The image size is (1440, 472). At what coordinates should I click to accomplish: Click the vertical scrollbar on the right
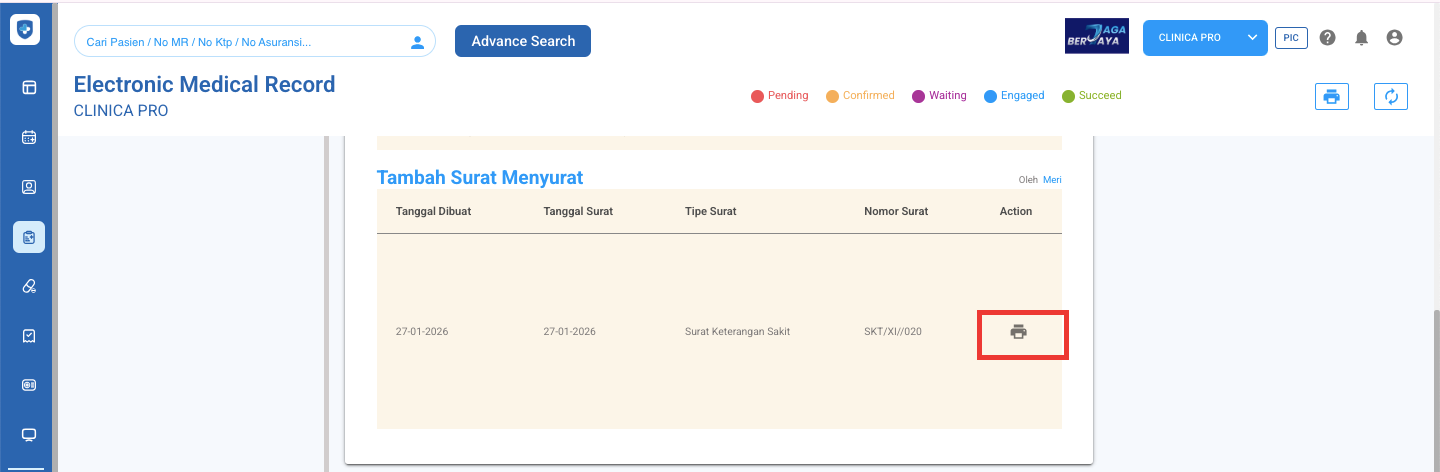pos(1435,380)
